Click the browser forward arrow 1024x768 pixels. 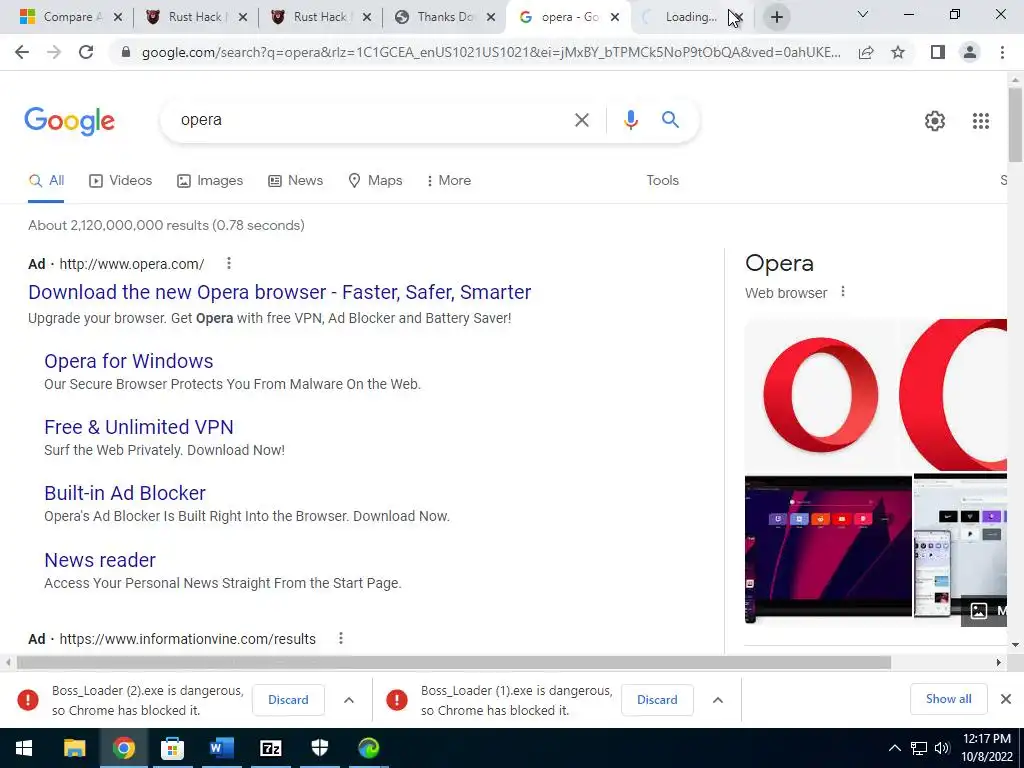[x=54, y=52]
